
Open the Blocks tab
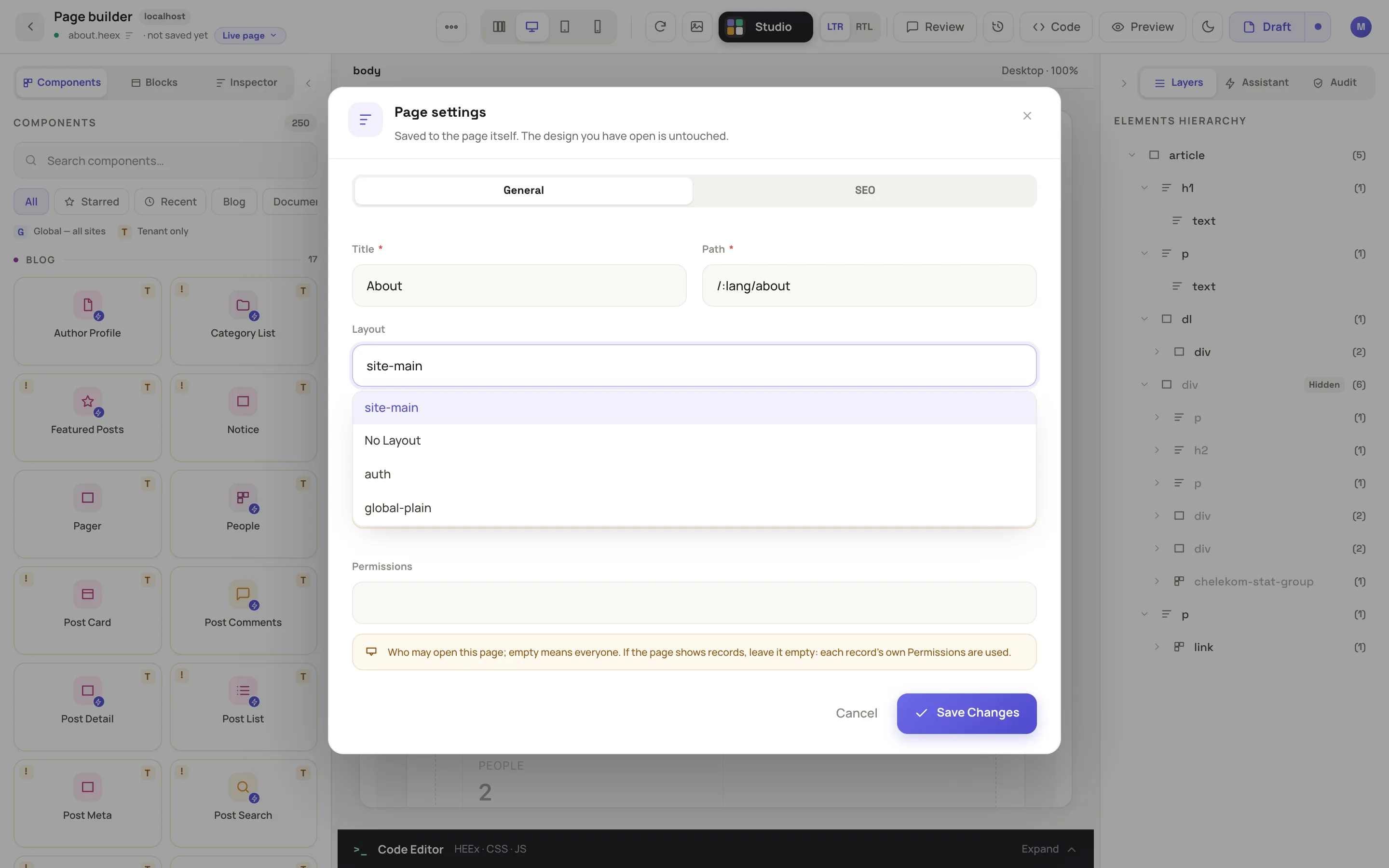click(154, 82)
